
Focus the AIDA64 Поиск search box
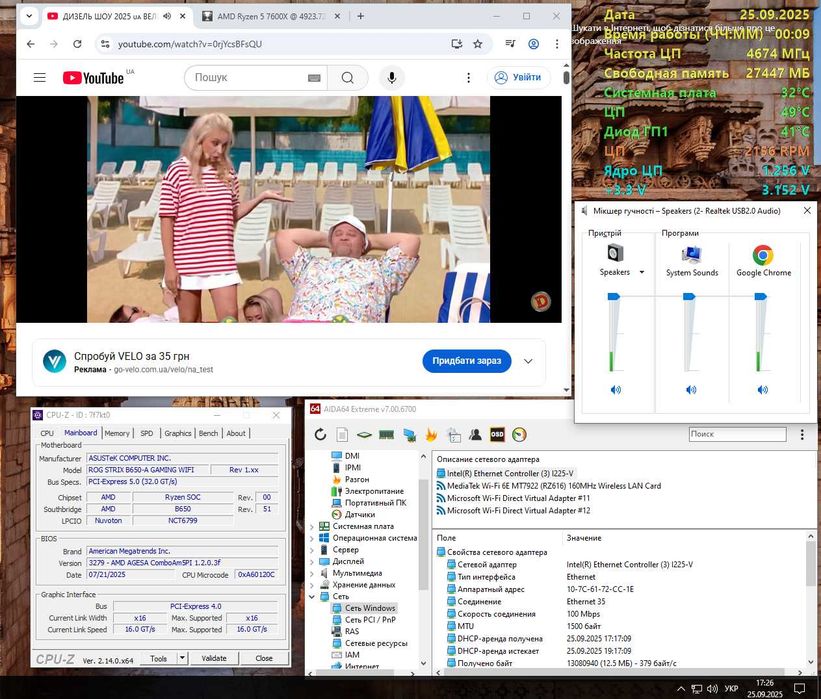tap(737, 434)
